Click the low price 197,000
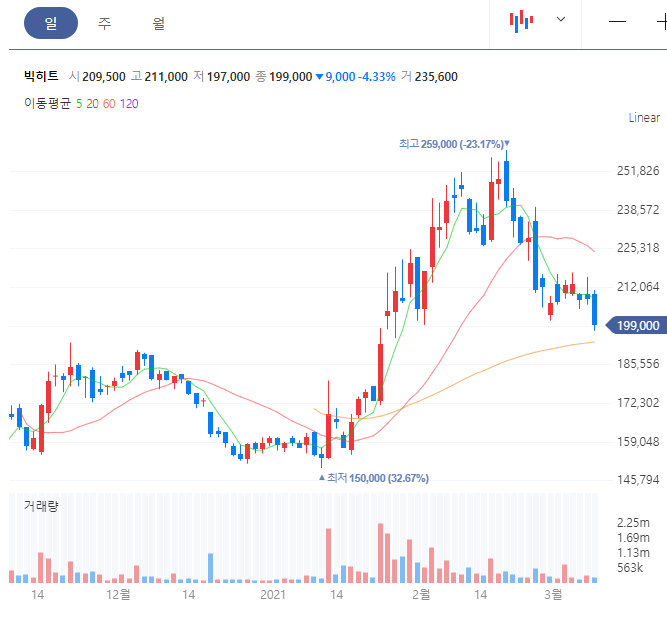The width and height of the screenshot is (667, 617). pyautogui.click(x=228, y=77)
